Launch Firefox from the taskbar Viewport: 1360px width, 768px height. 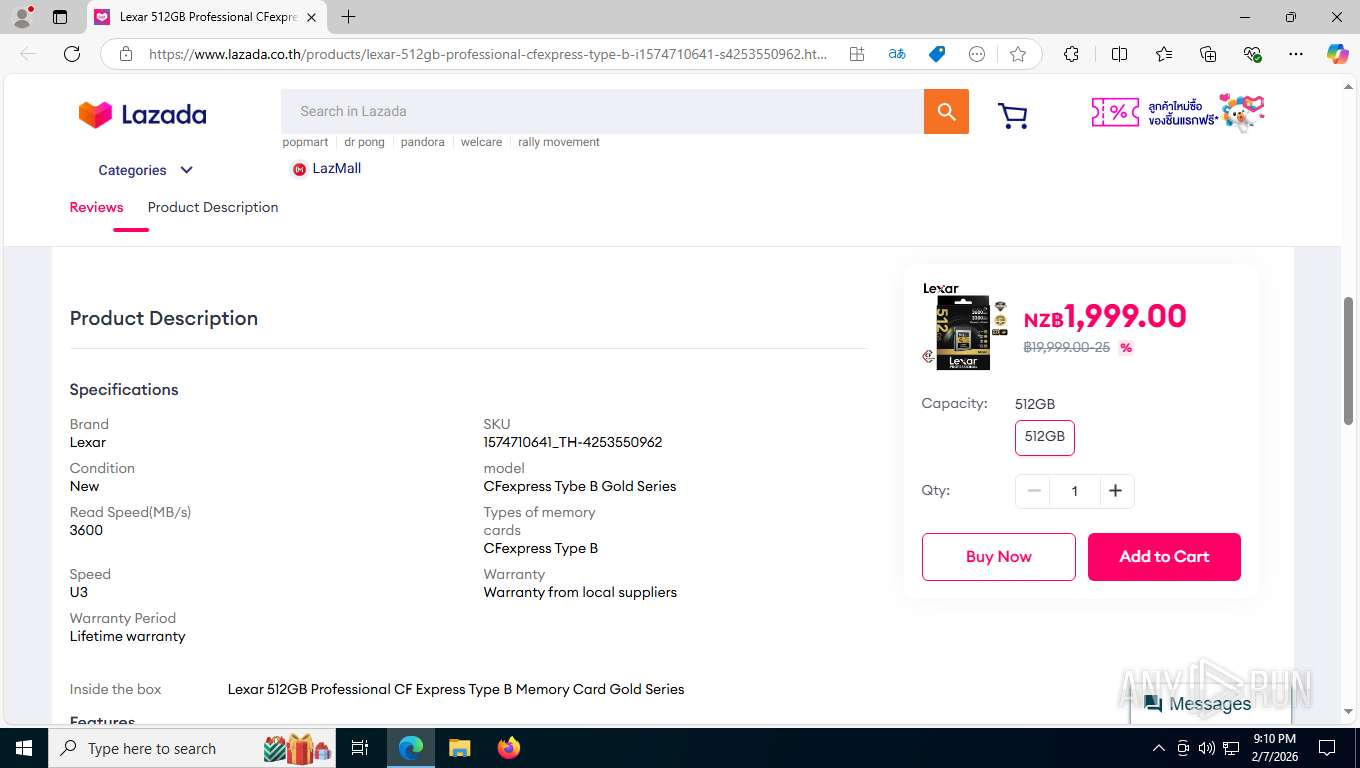[x=509, y=748]
